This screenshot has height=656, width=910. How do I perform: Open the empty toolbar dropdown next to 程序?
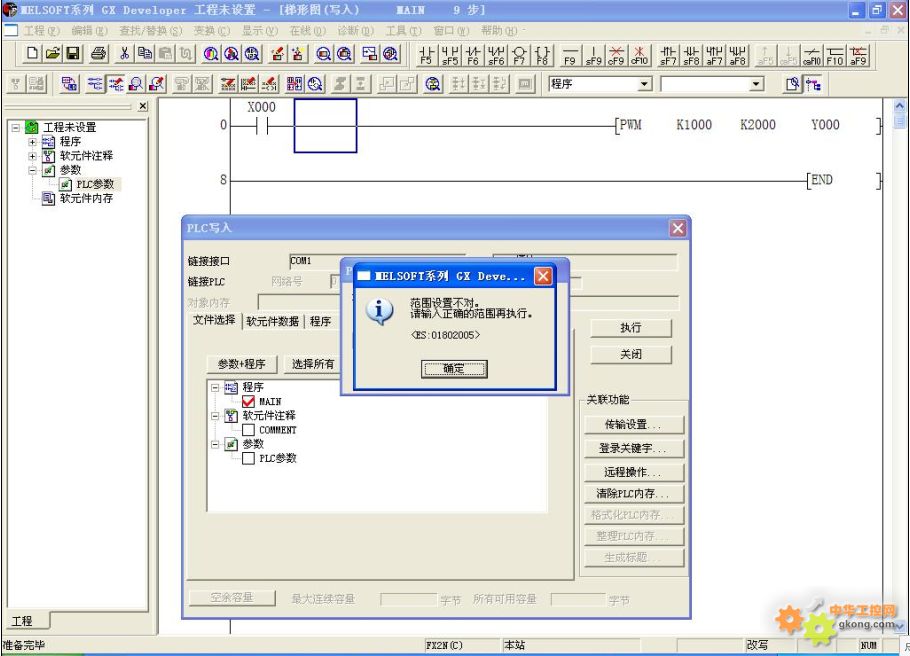tap(756, 84)
